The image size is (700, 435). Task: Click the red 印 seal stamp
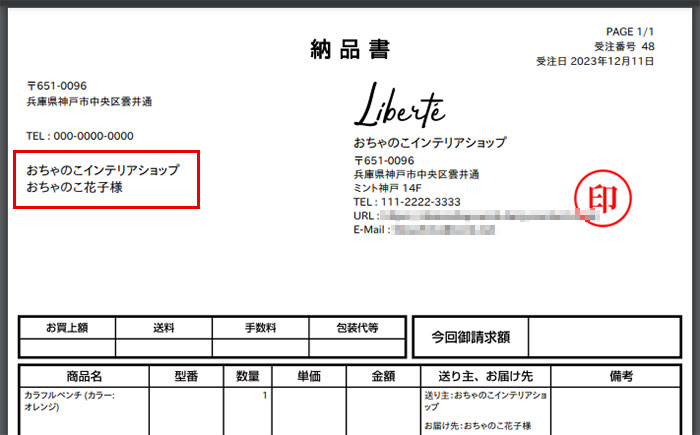(603, 198)
